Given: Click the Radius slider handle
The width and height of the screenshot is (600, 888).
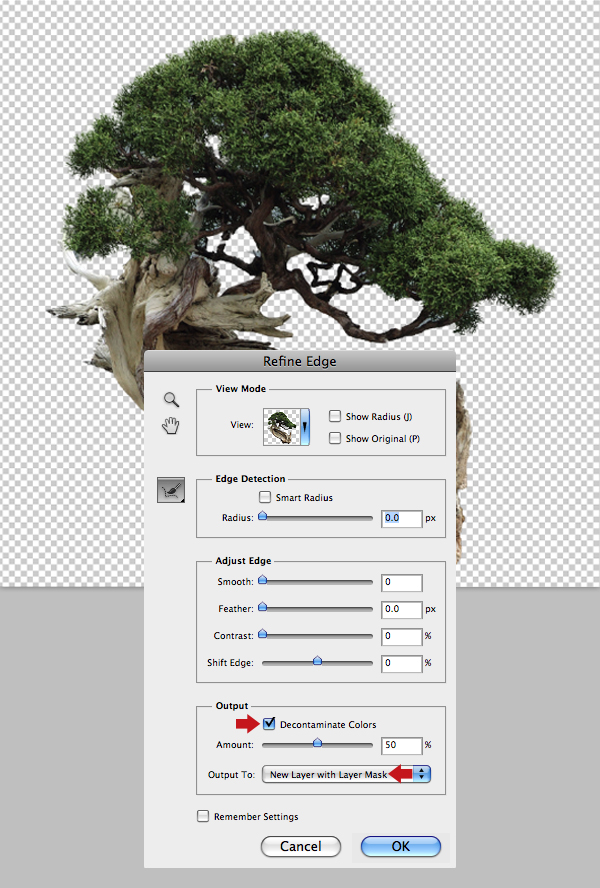Looking at the screenshot, I should [x=262, y=516].
